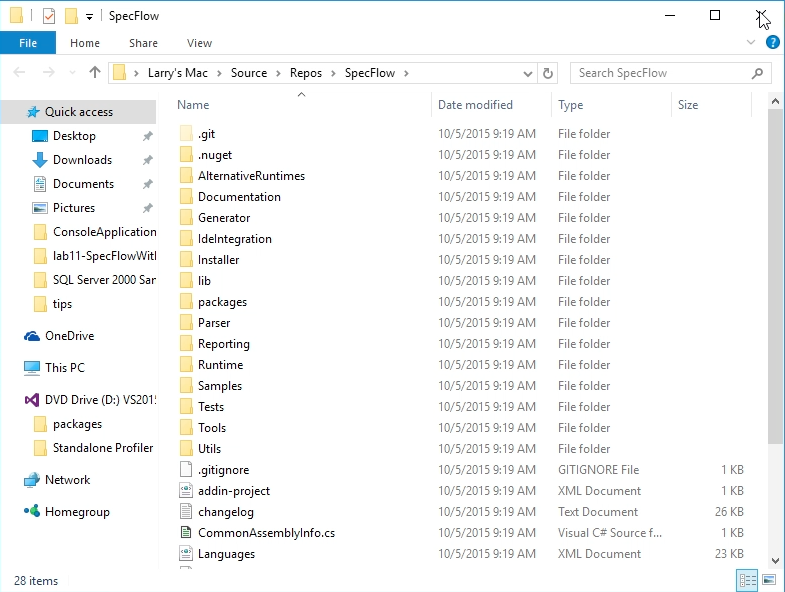Refresh the SpecFlow folder view
785x592 pixels.
548,73
